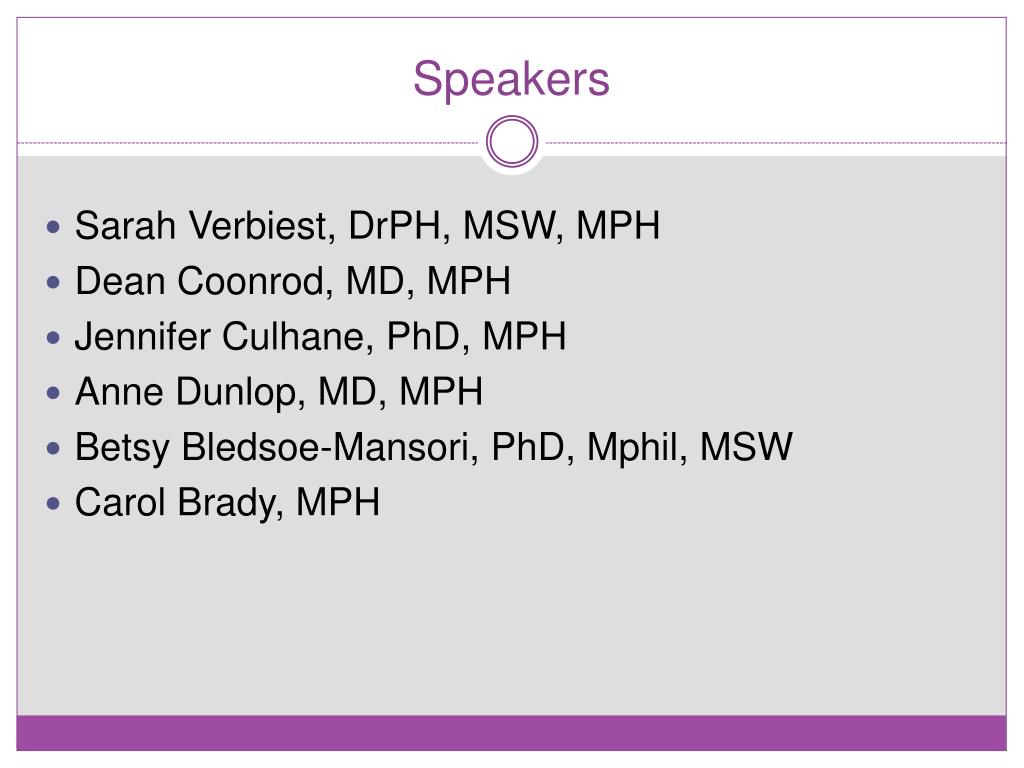Click the dashed divider line left of circle
1024x768 pixels.
(x=248, y=142)
